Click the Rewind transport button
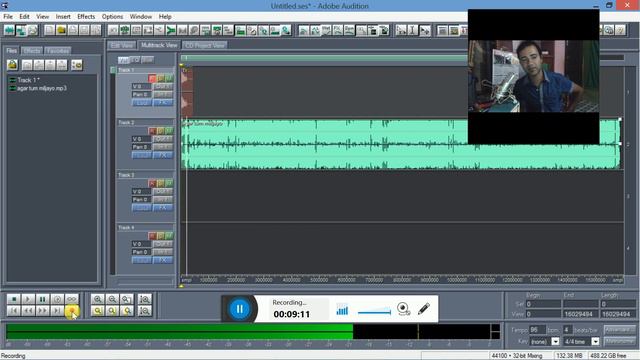This screenshot has height=360, width=640. (28, 311)
